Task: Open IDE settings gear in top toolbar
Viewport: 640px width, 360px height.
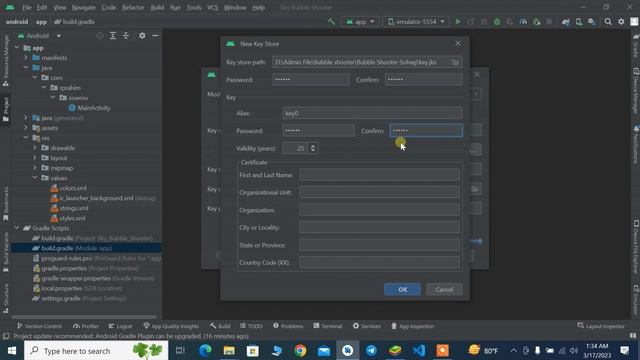Action: tap(621, 22)
